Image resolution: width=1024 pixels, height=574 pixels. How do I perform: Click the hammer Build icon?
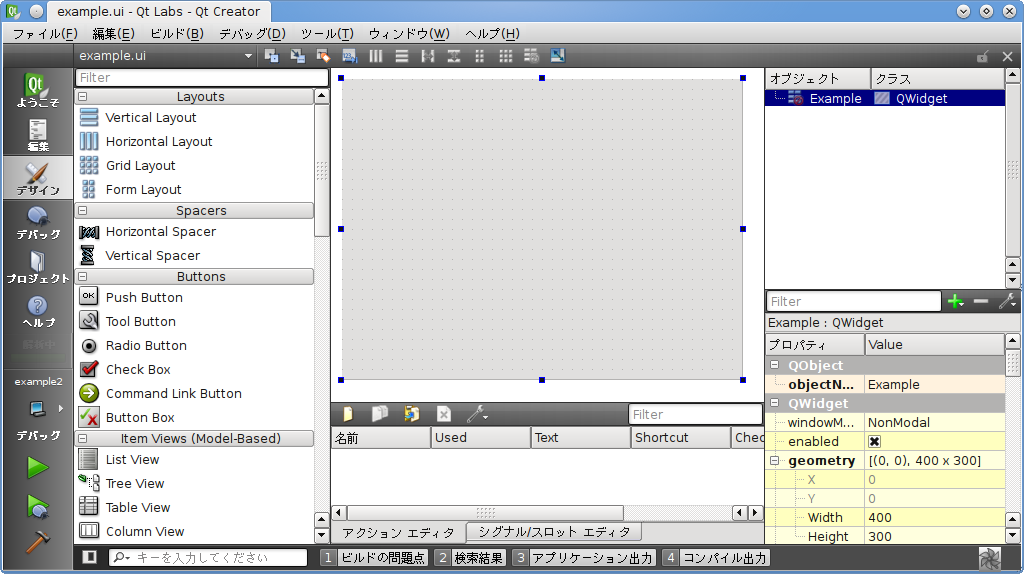click(37, 540)
